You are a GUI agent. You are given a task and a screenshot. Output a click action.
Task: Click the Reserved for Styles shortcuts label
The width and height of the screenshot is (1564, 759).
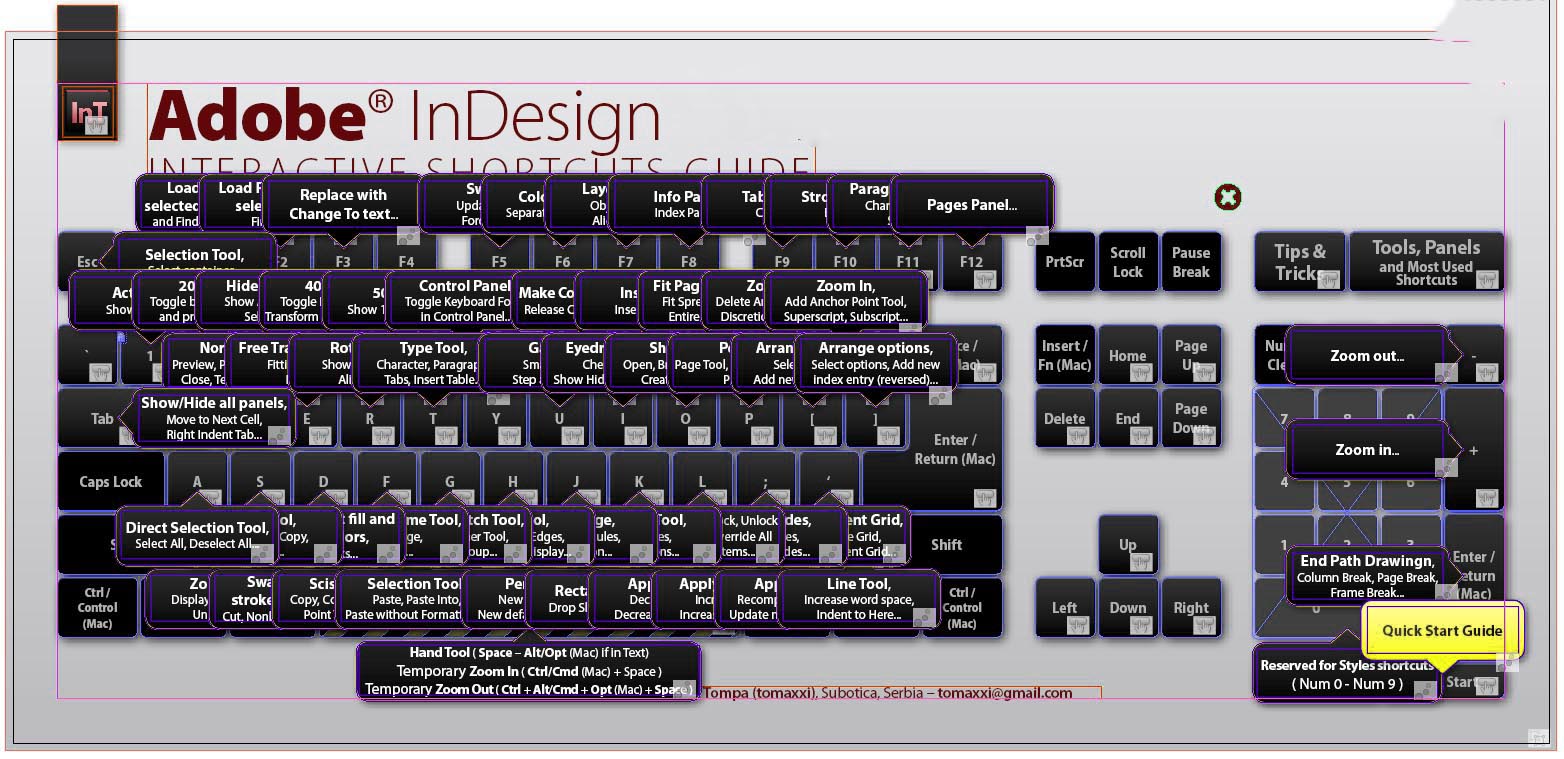point(1347,673)
